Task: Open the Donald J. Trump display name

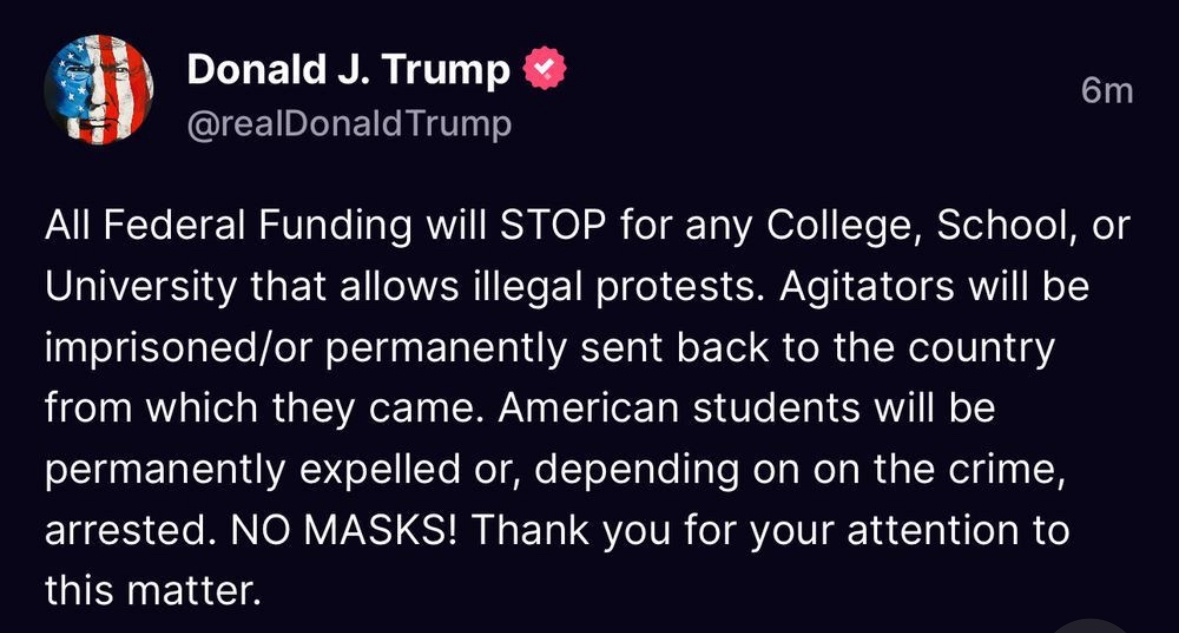Action: pos(348,70)
